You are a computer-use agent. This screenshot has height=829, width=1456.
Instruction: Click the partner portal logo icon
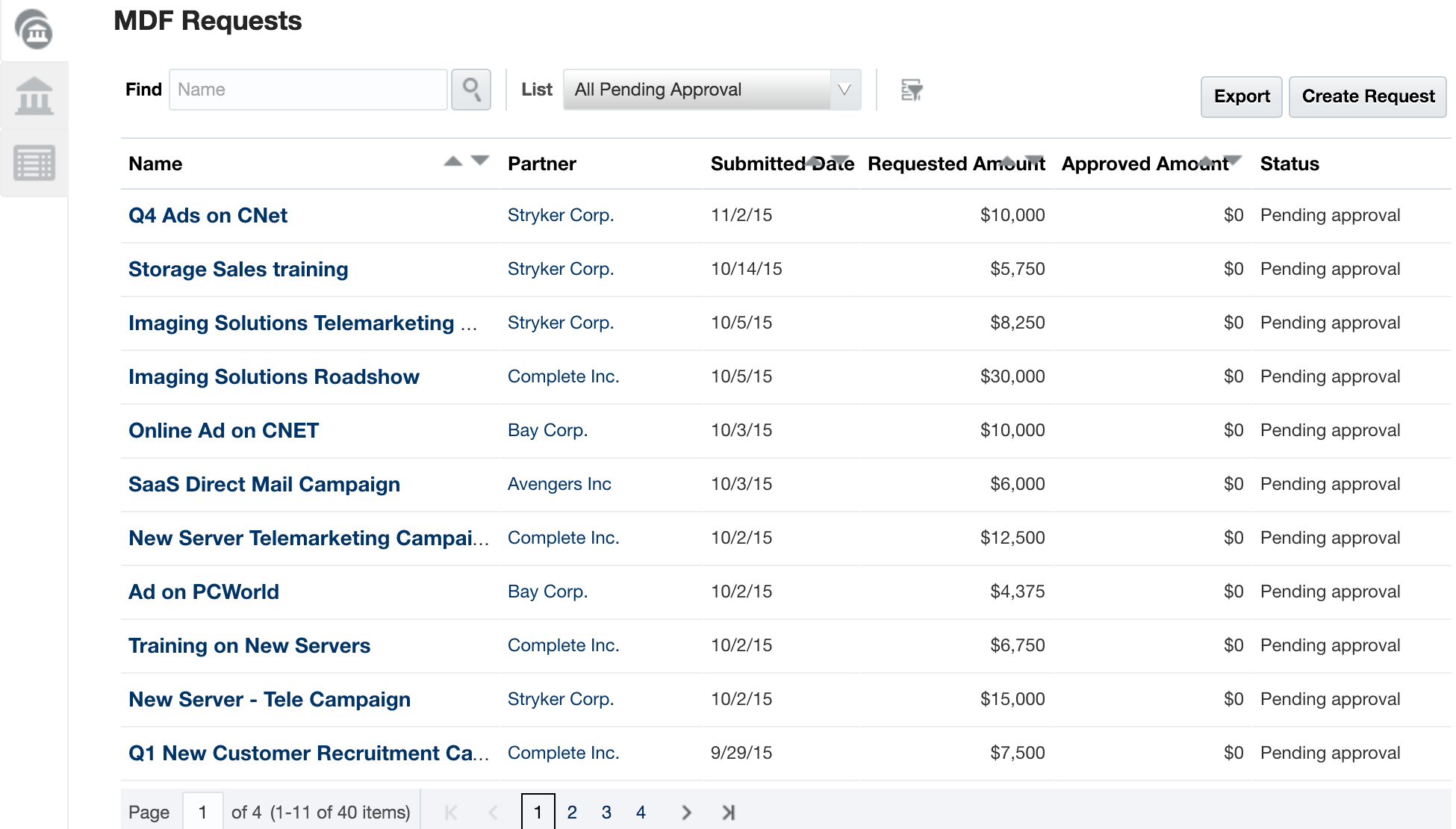pos(34,31)
